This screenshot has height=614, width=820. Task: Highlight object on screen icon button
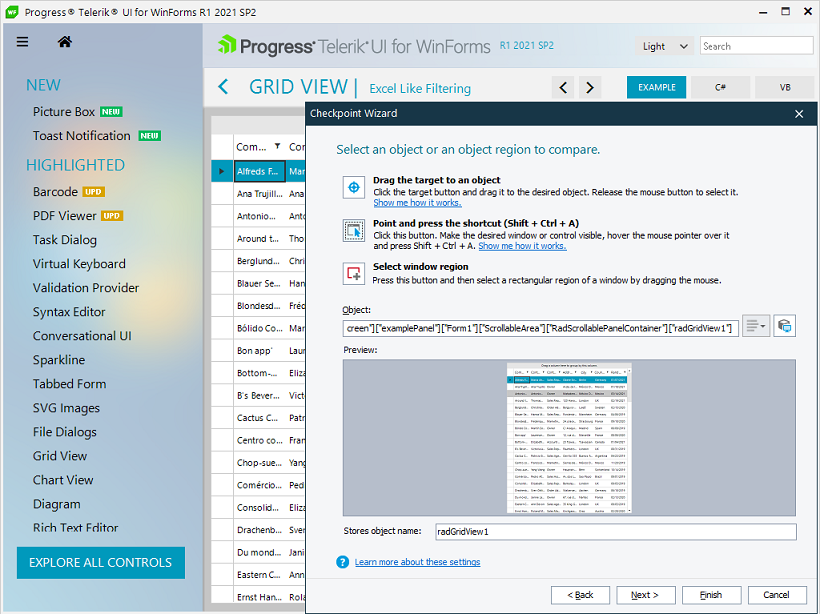tap(784, 326)
